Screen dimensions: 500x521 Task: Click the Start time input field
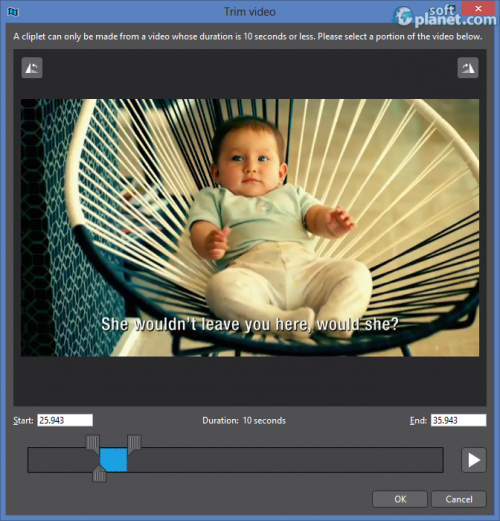point(65,420)
